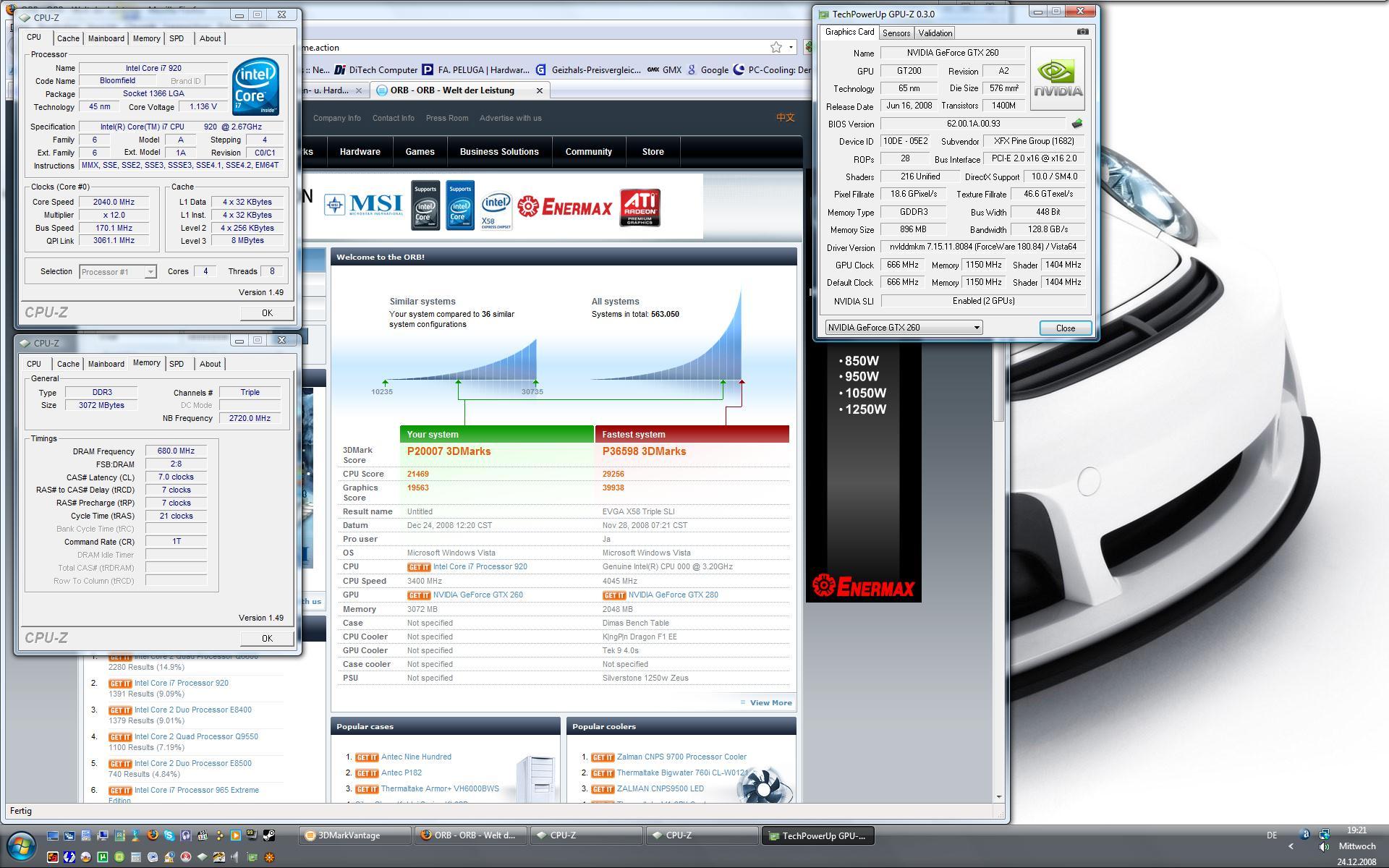Open Fraps 99 icon in quick launch
The image size is (1389, 868).
coord(252,834)
